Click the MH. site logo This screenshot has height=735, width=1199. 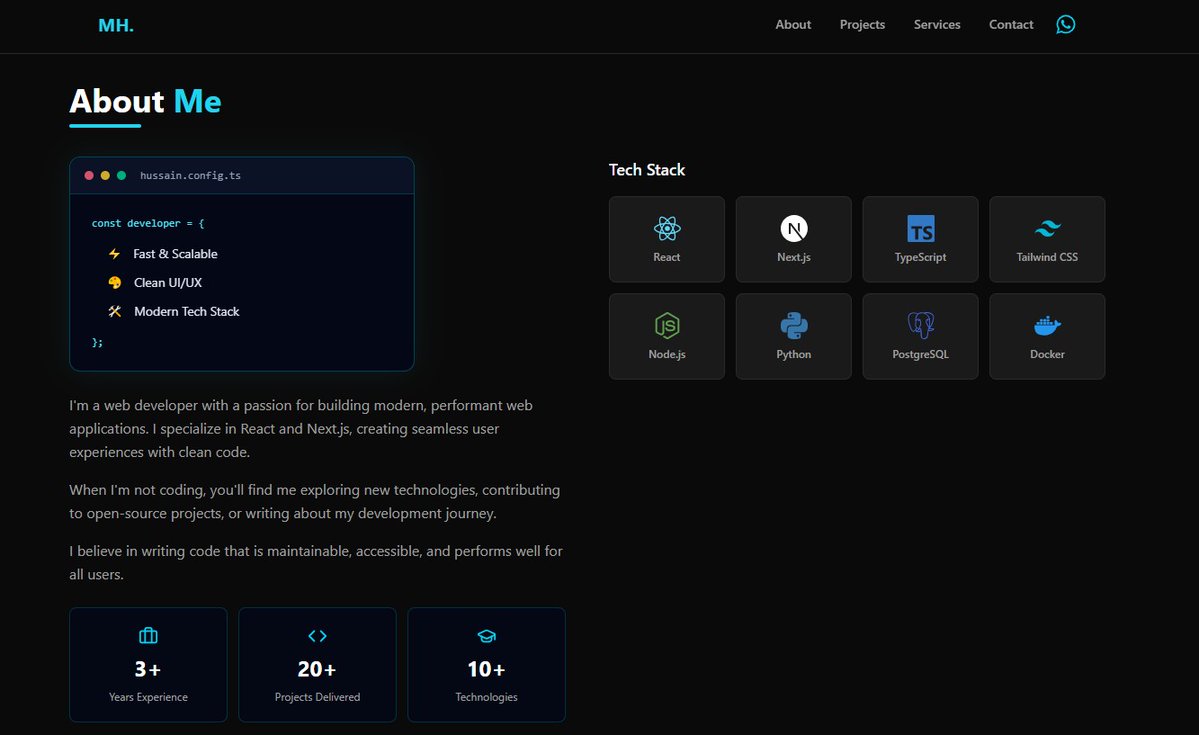tap(116, 25)
